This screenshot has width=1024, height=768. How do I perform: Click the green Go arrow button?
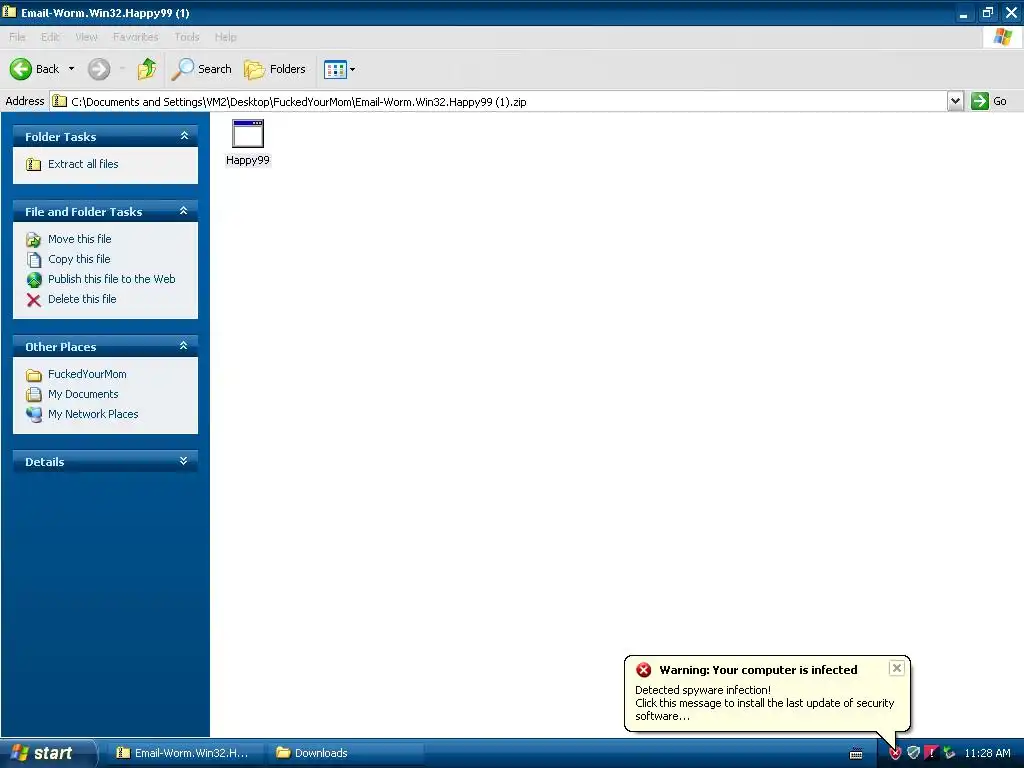pyautogui.click(x=980, y=101)
